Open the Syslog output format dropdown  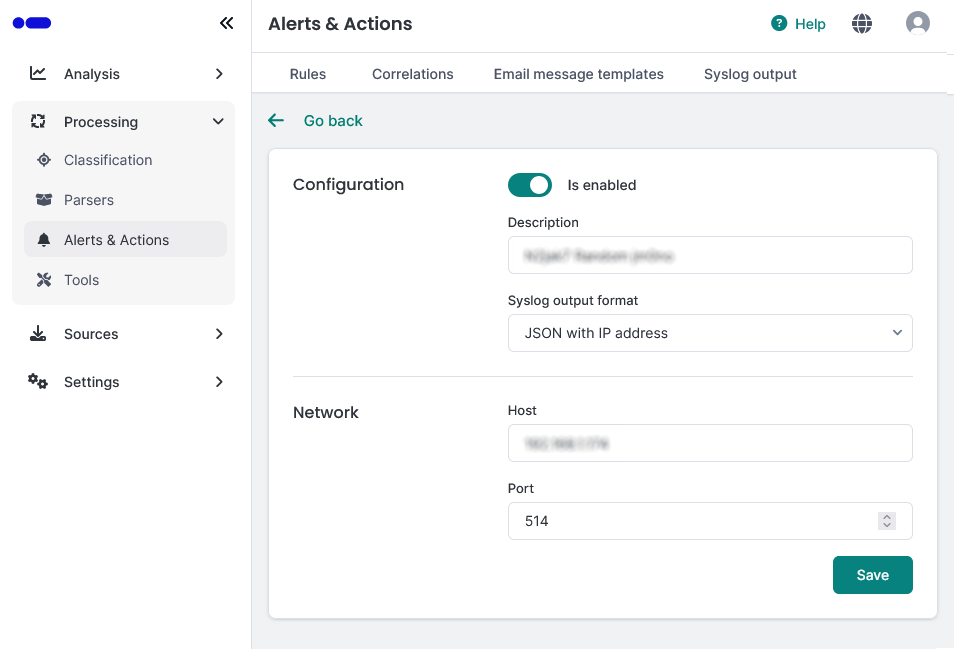point(710,333)
